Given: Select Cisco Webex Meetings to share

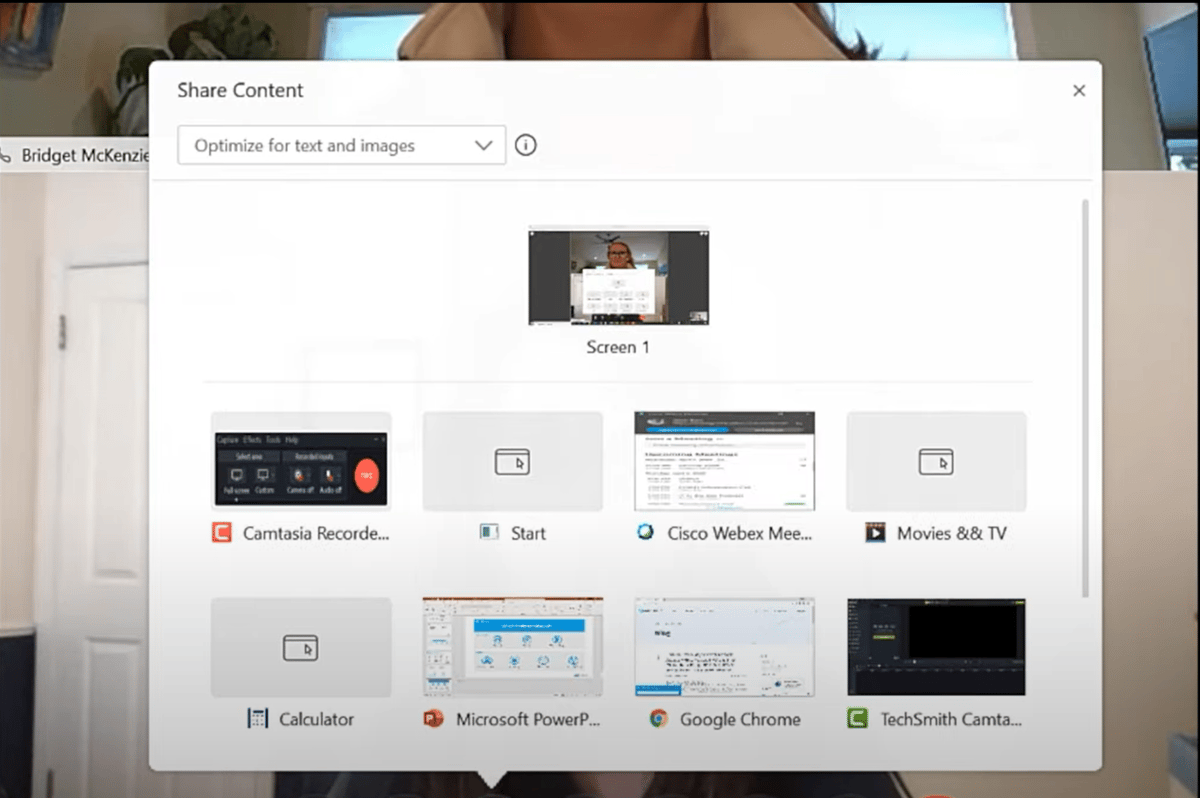Looking at the screenshot, I should (724, 461).
